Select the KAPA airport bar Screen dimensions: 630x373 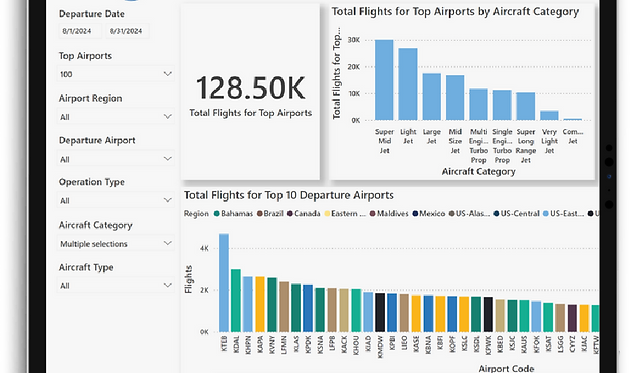coord(260,304)
